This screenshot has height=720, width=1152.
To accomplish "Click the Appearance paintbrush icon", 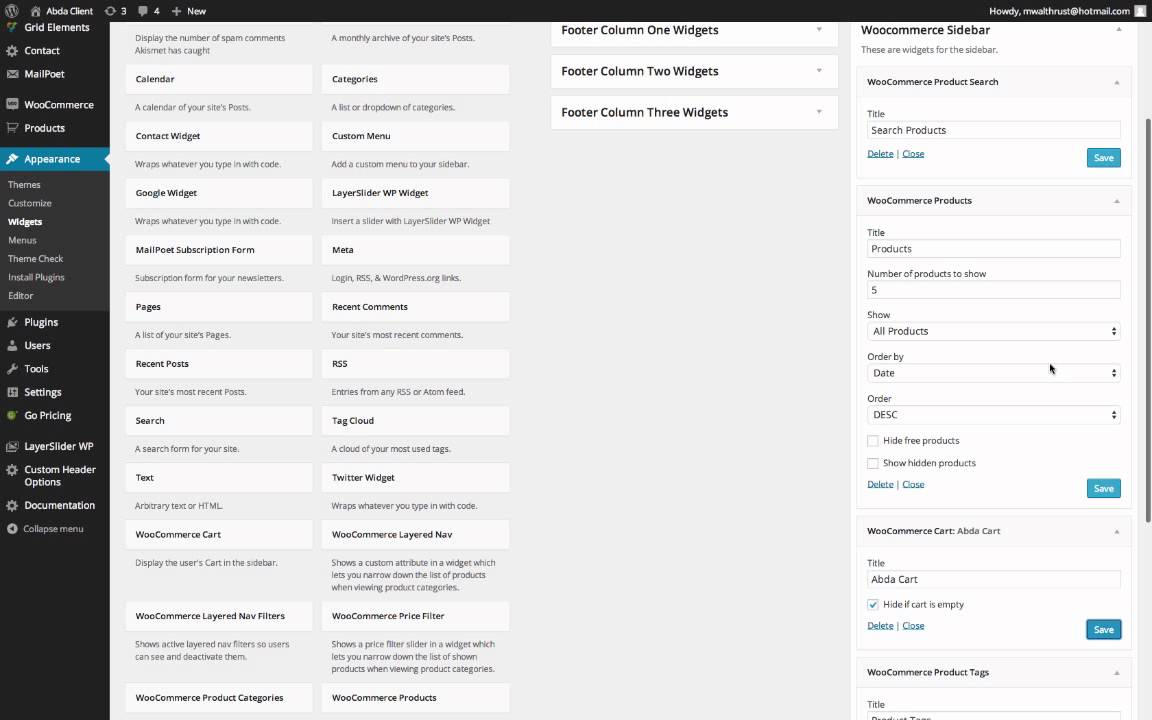I will [x=12, y=159].
